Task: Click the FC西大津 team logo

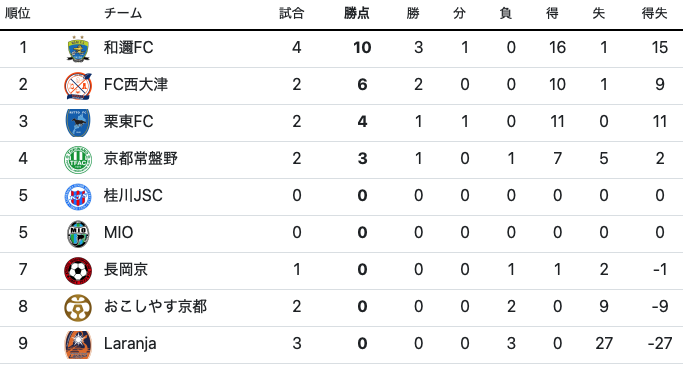Action: coord(78,86)
